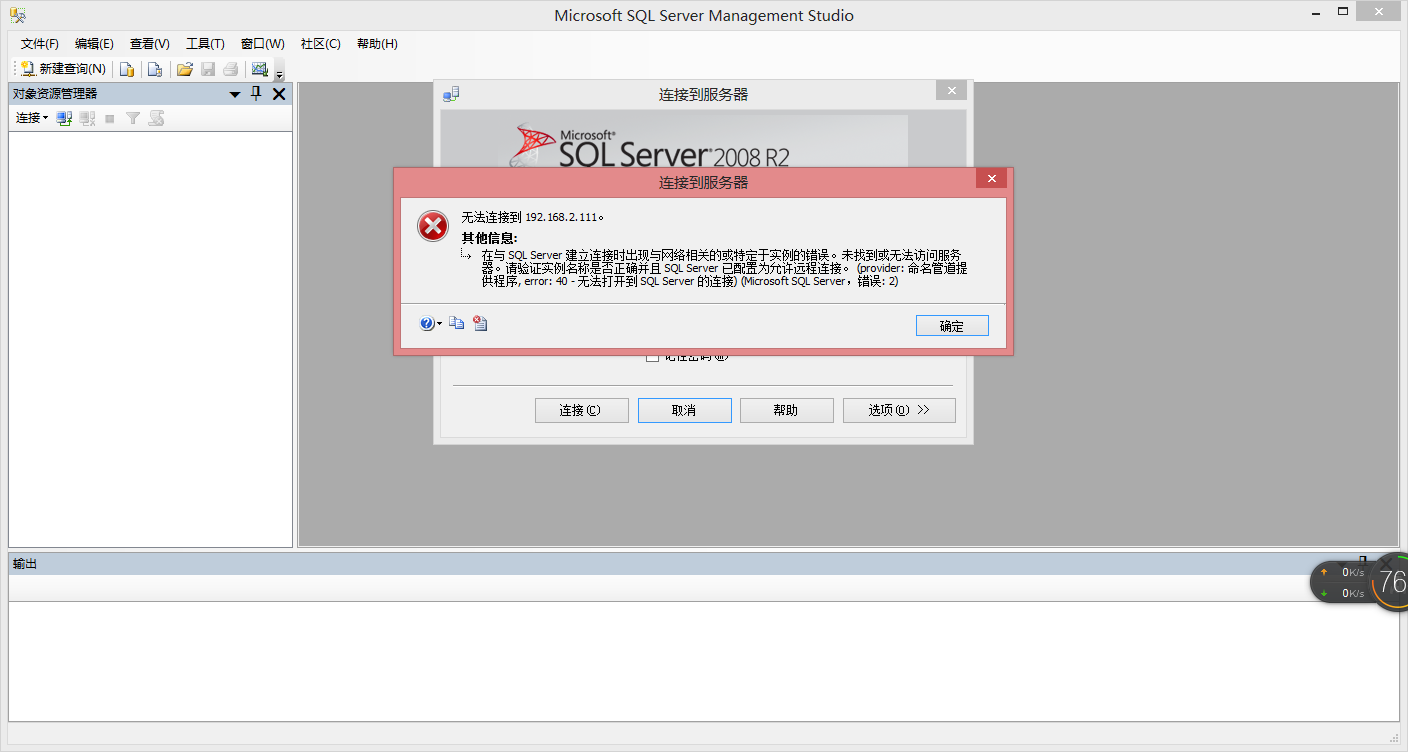The width and height of the screenshot is (1408, 752).
Task: Open the 社区(C) menu
Action: click(321, 44)
